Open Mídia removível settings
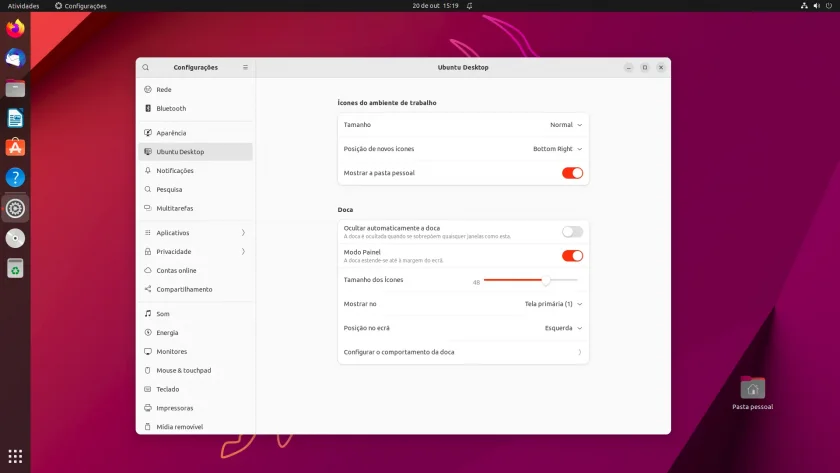Image resolution: width=840 pixels, height=473 pixels. (x=196, y=427)
